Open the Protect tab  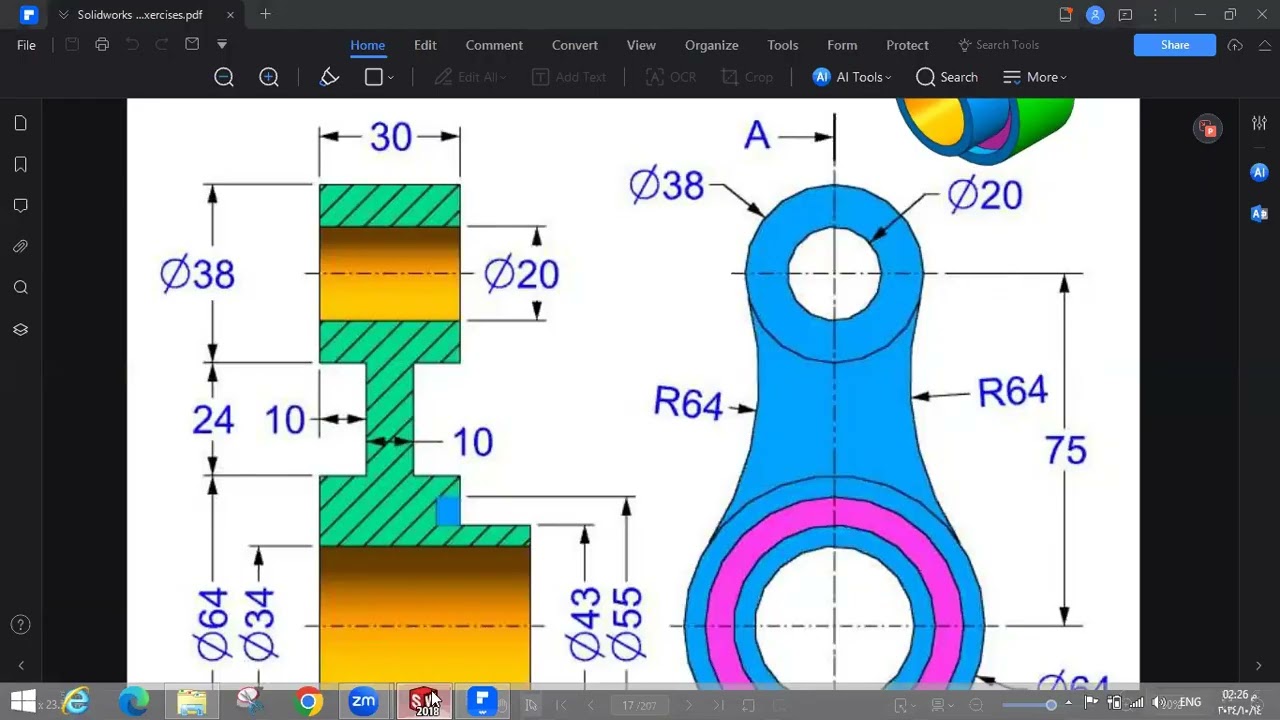pyautogui.click(x=907, y=45)
